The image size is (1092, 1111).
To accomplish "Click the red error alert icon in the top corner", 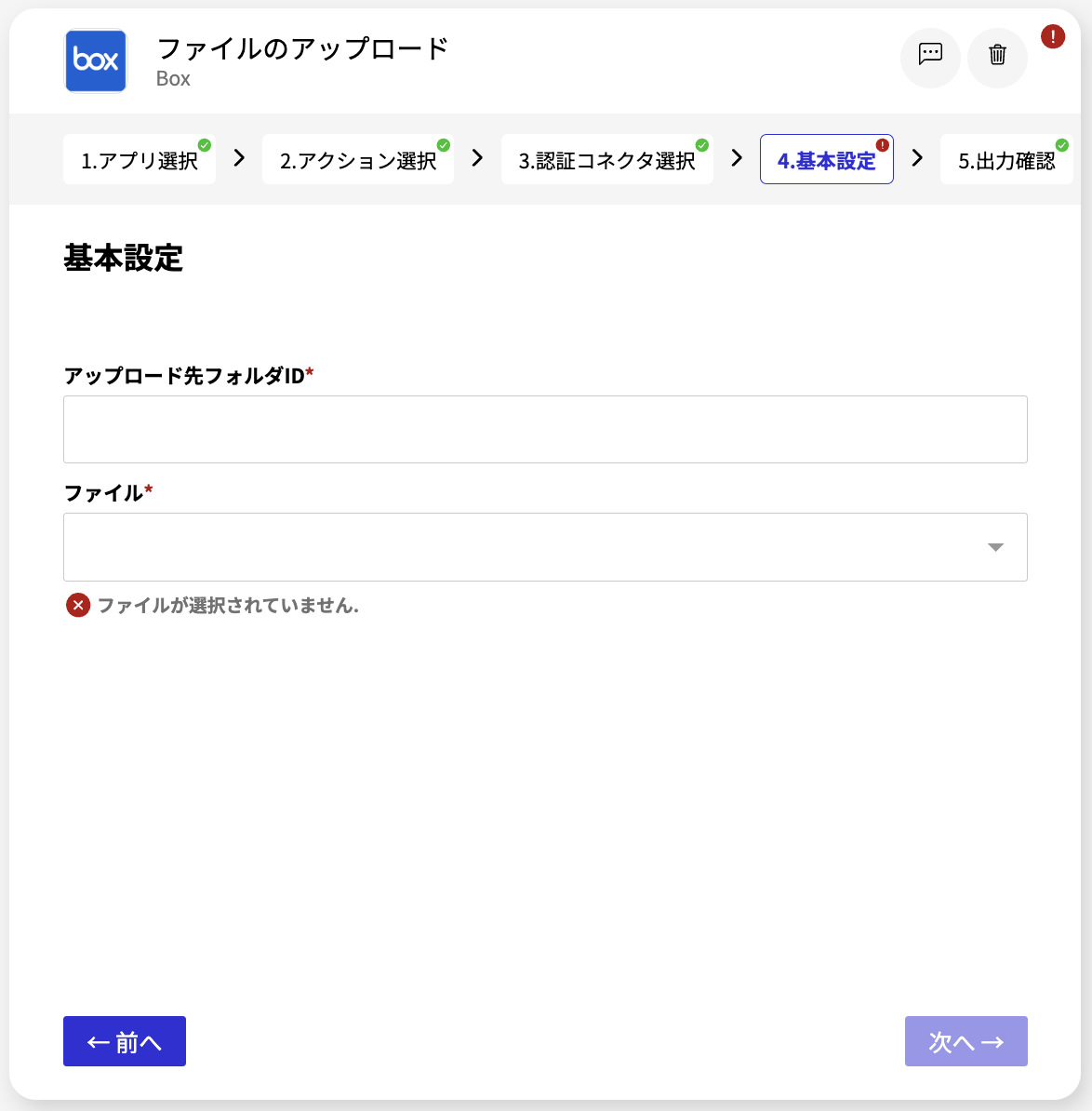I will pos(1052,36).
